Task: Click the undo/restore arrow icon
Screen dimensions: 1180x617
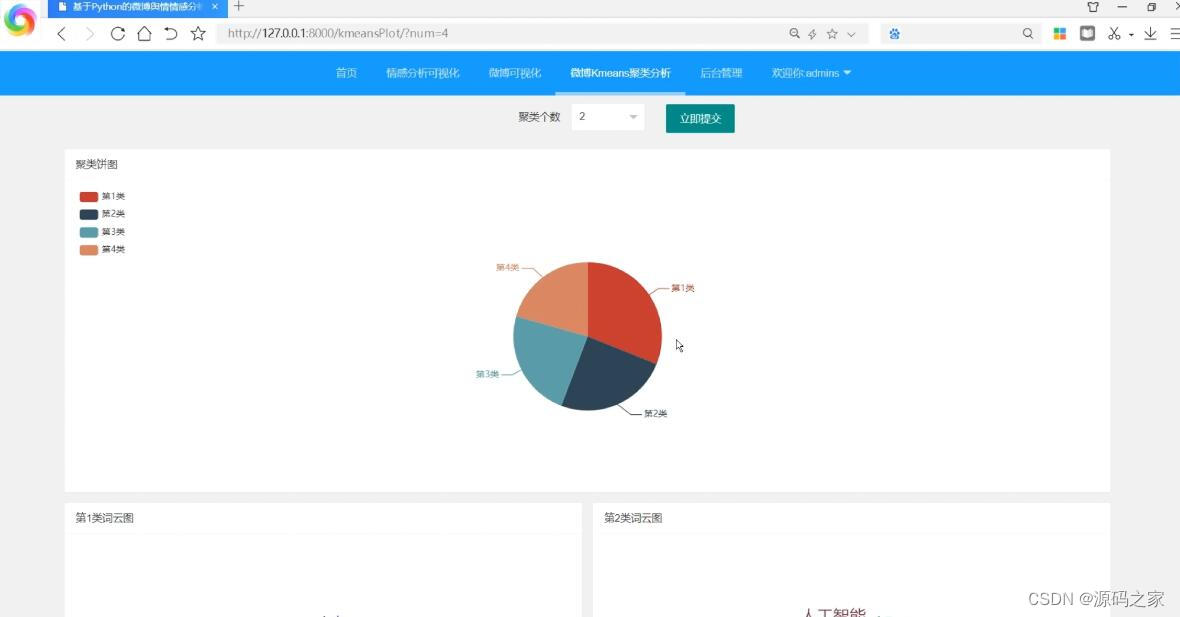Action: pos(171,34)
